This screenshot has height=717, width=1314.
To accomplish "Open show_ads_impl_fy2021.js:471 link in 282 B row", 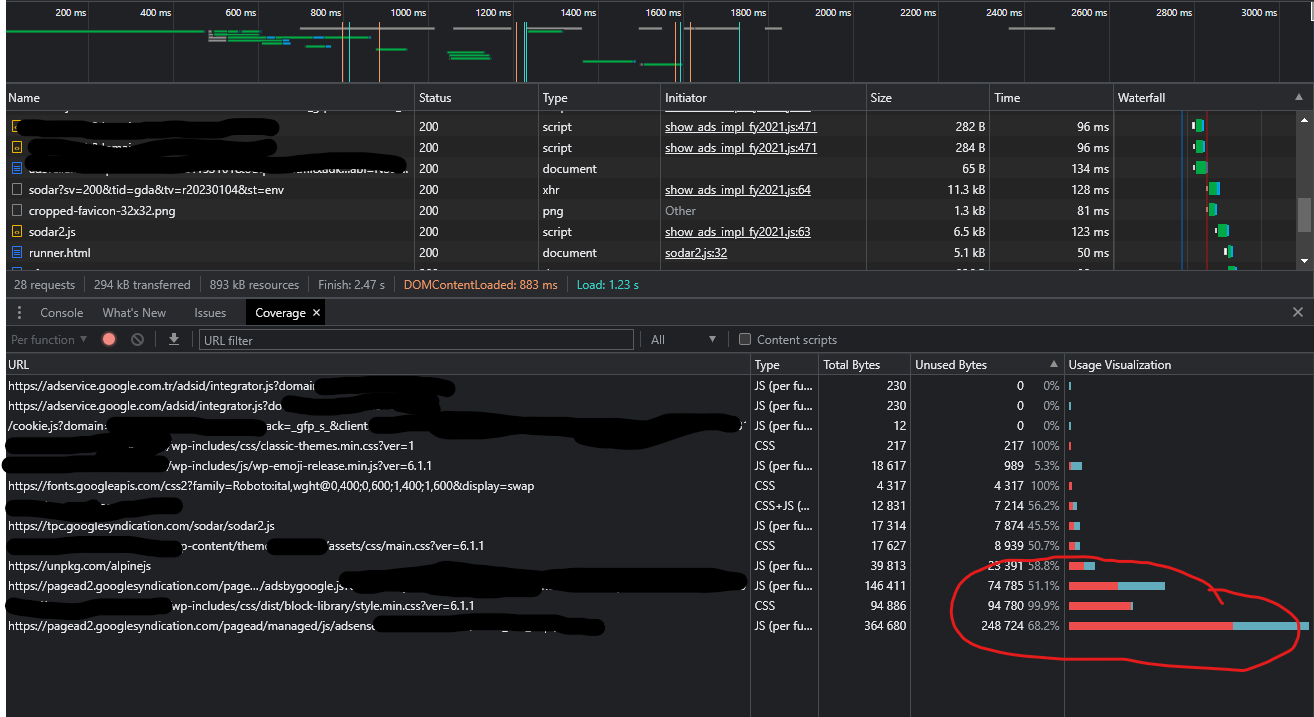I will (x=741, y=127).
